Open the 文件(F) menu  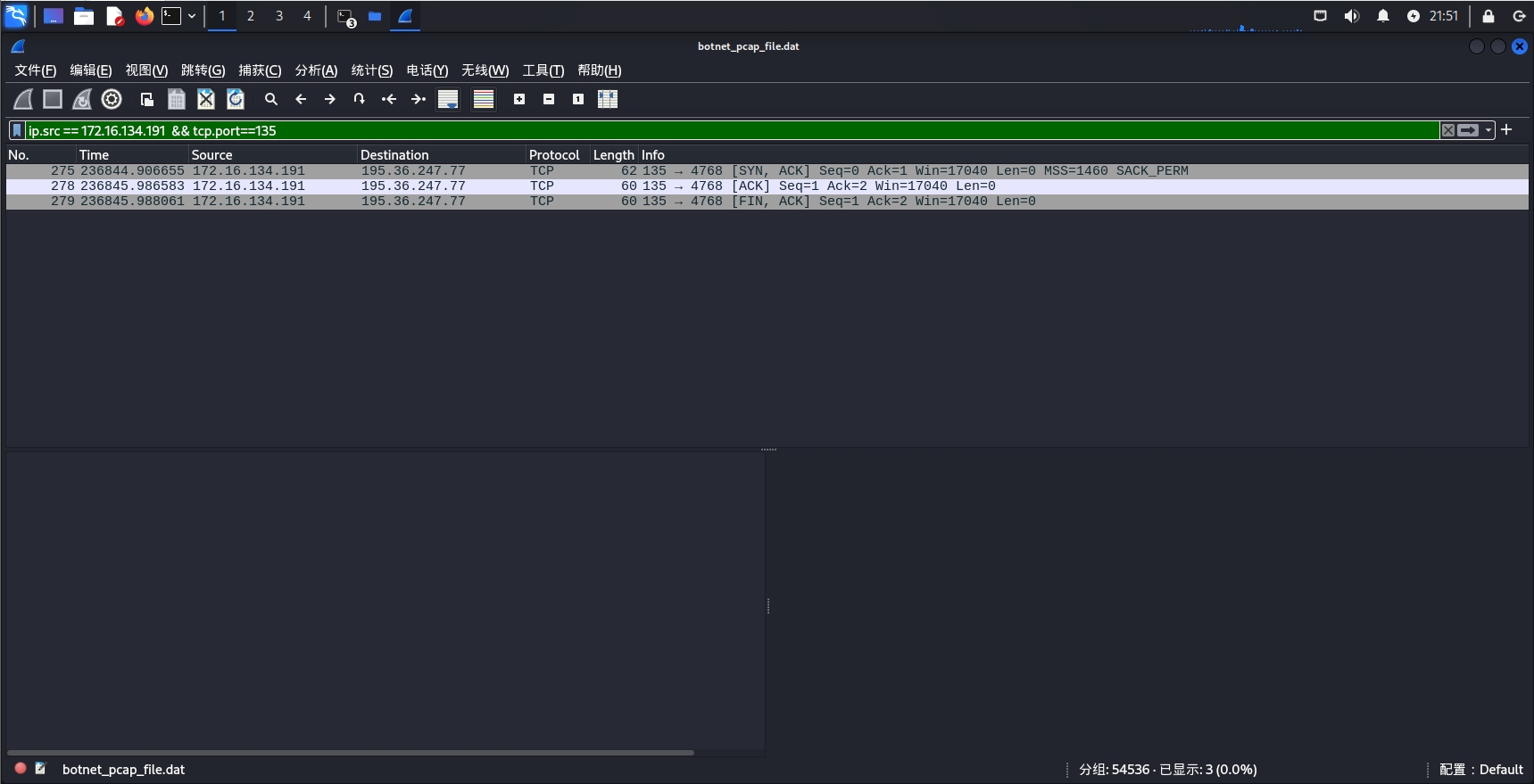36,70
